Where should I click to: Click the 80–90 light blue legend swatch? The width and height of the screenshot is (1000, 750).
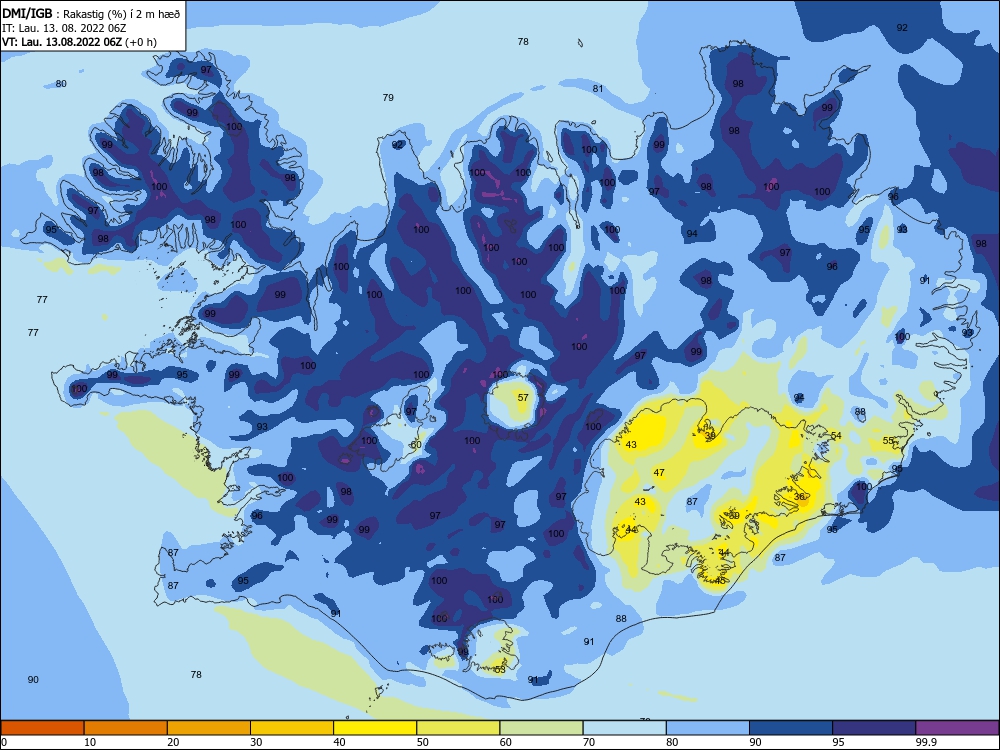coord(708,728)
